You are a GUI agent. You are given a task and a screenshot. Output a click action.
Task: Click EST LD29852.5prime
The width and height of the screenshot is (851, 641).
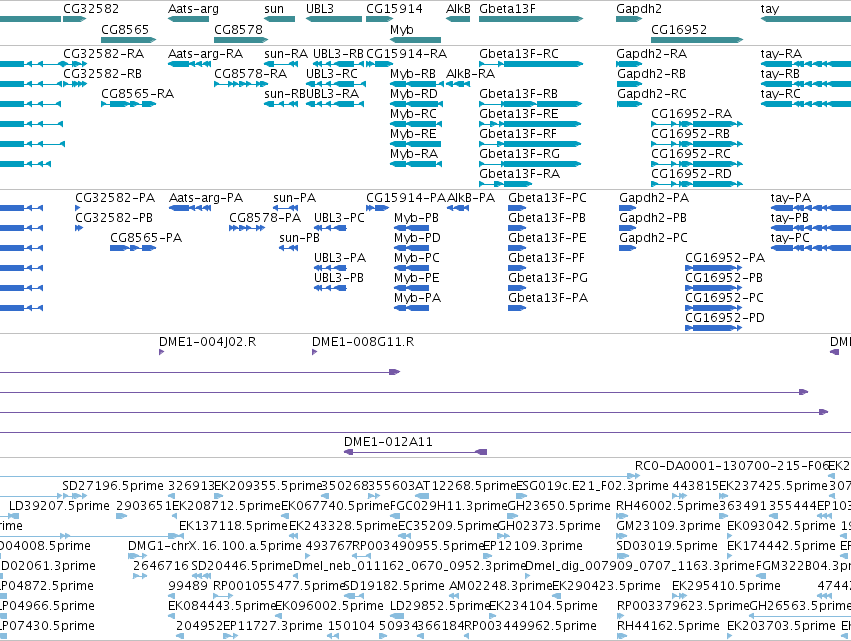click(x=397, y=616)
